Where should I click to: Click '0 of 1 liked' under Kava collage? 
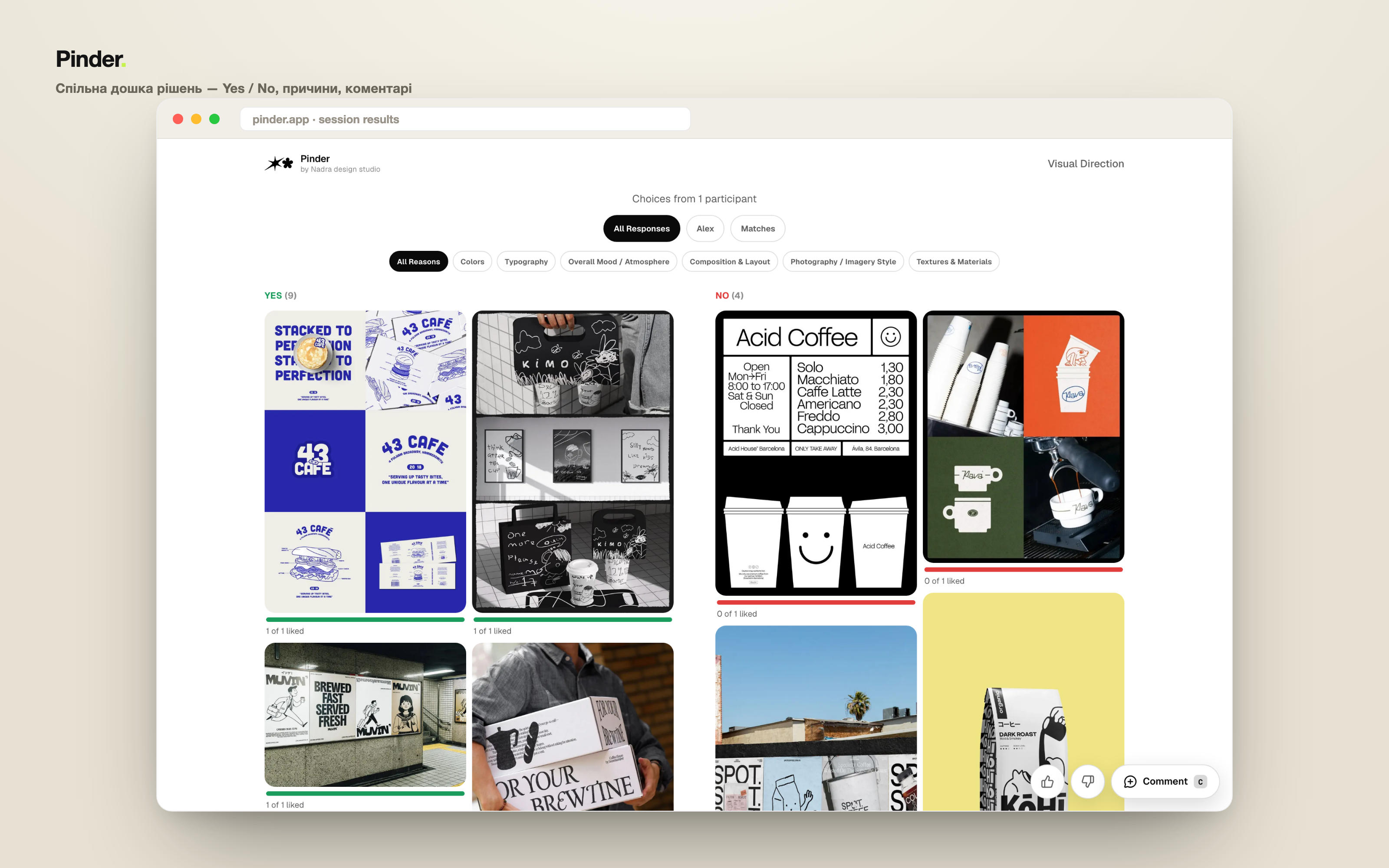pos(944,581)
